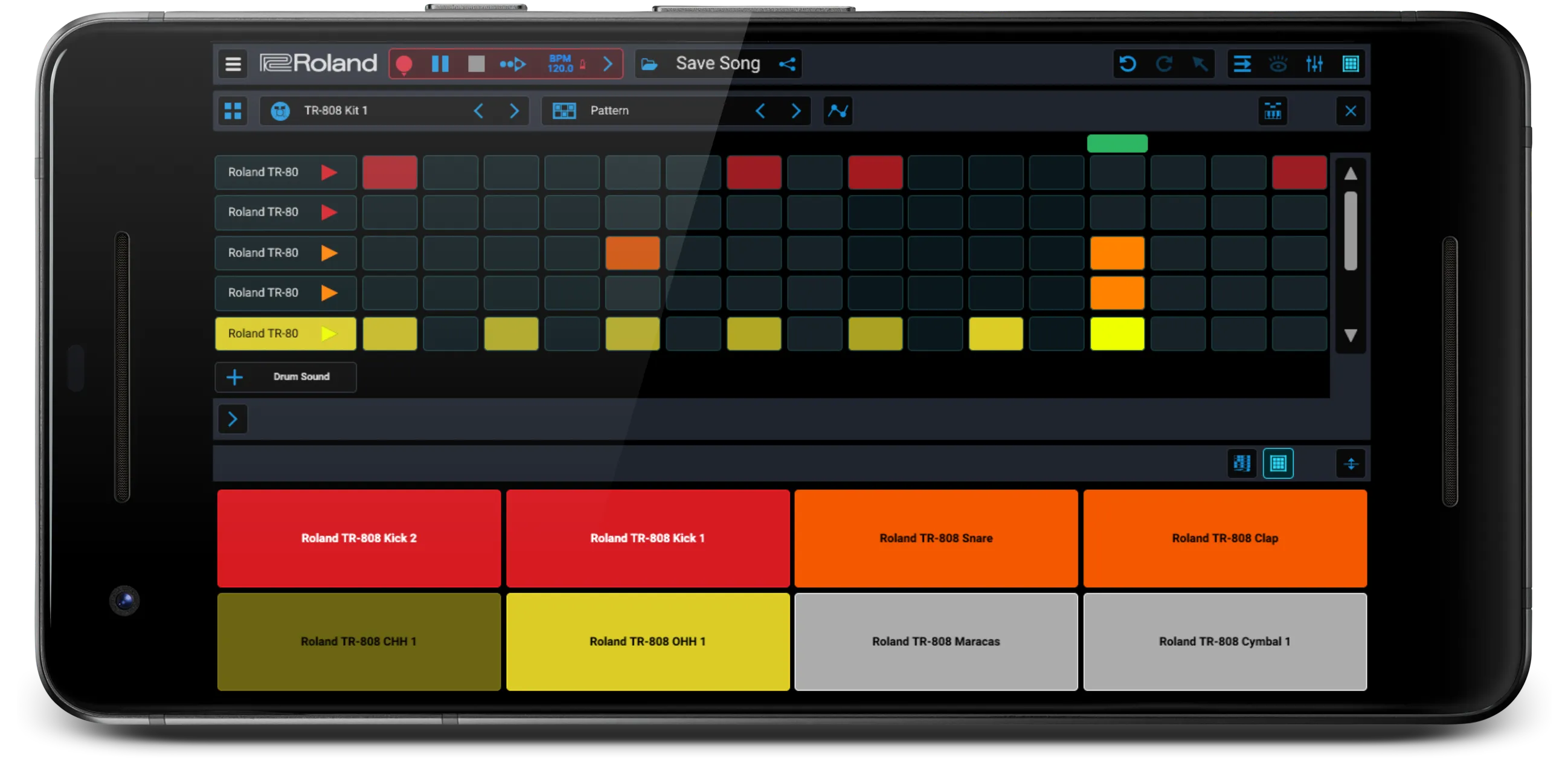Add a new Drum Sound

coord(286,377)
